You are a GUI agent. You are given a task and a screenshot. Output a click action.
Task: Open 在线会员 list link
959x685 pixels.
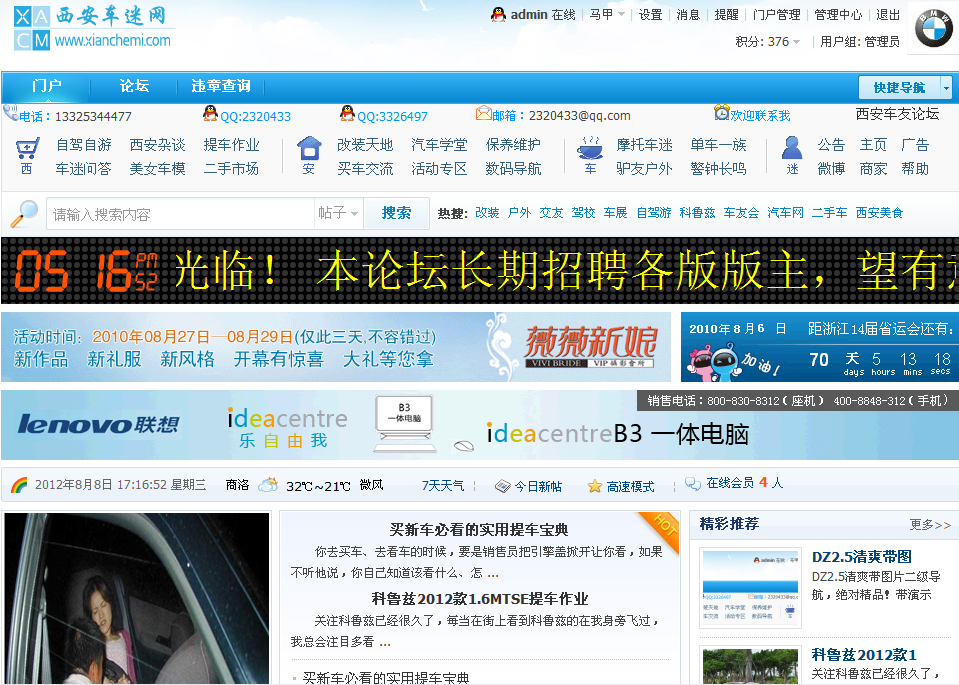pos(730,483)
